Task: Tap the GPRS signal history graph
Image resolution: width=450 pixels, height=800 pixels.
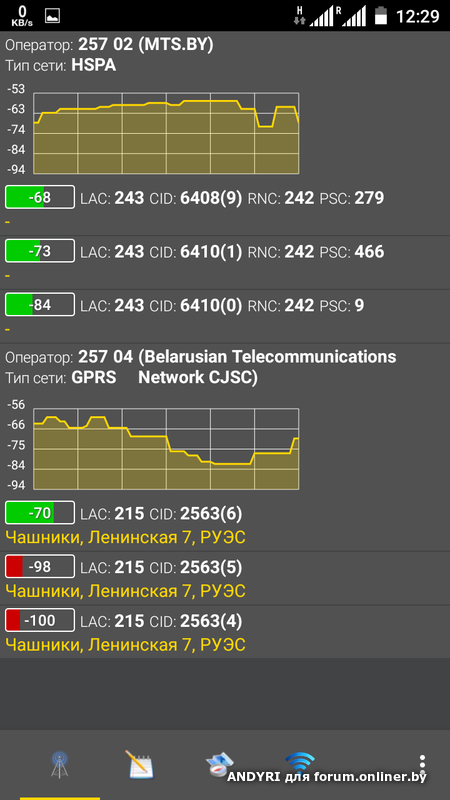Action: [166, 449]
